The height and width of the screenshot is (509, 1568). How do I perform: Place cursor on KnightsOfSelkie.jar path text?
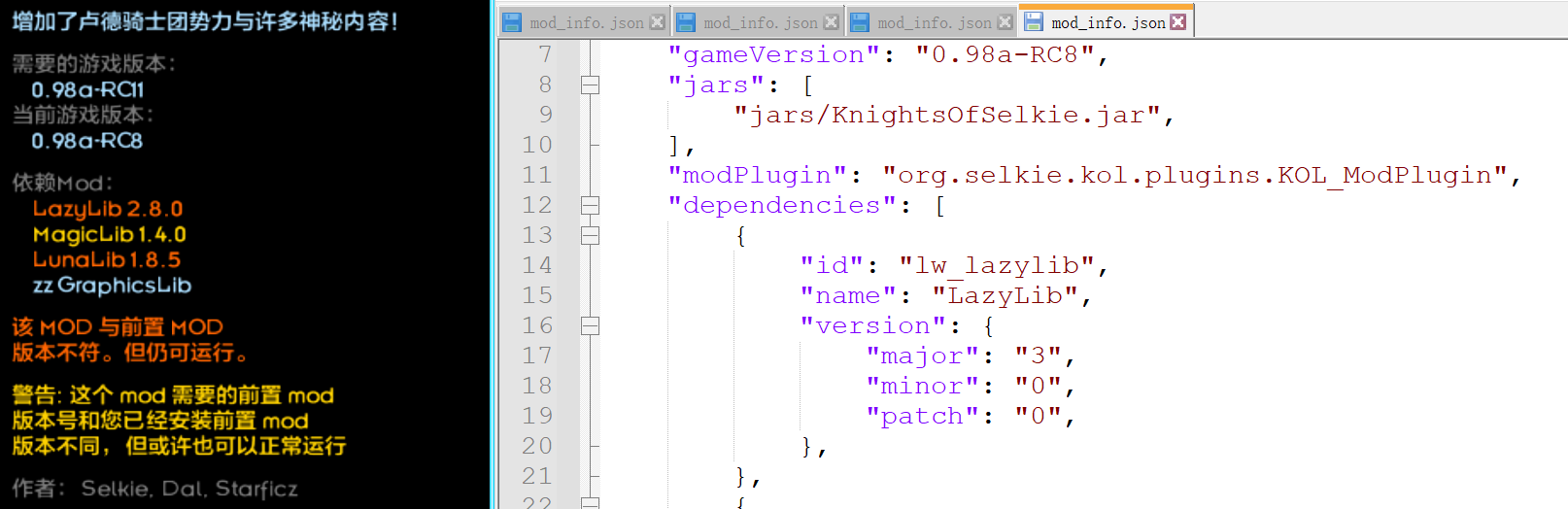click(947, 116)
